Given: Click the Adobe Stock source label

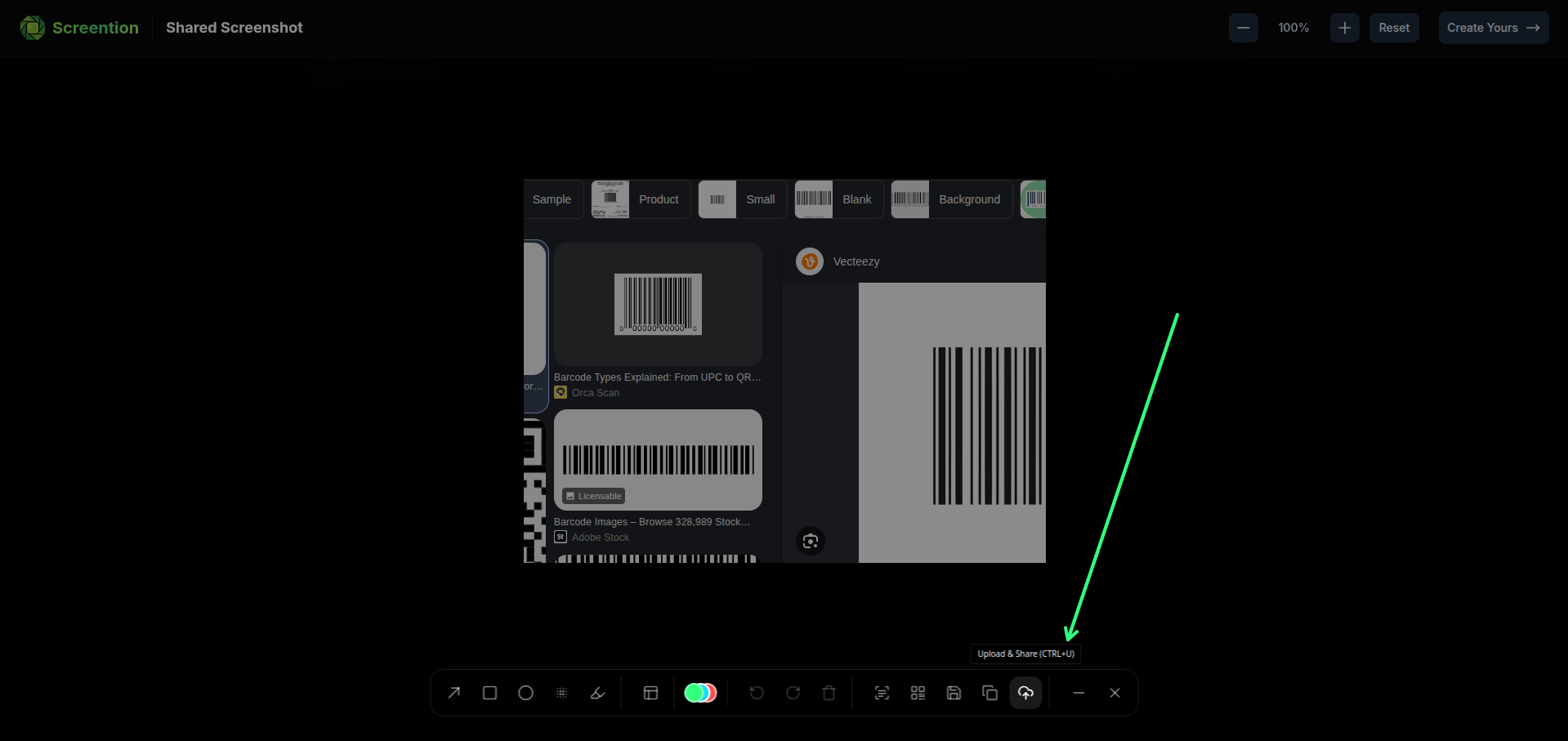Looking at the screenshot, I should click(x=601, y=538).
